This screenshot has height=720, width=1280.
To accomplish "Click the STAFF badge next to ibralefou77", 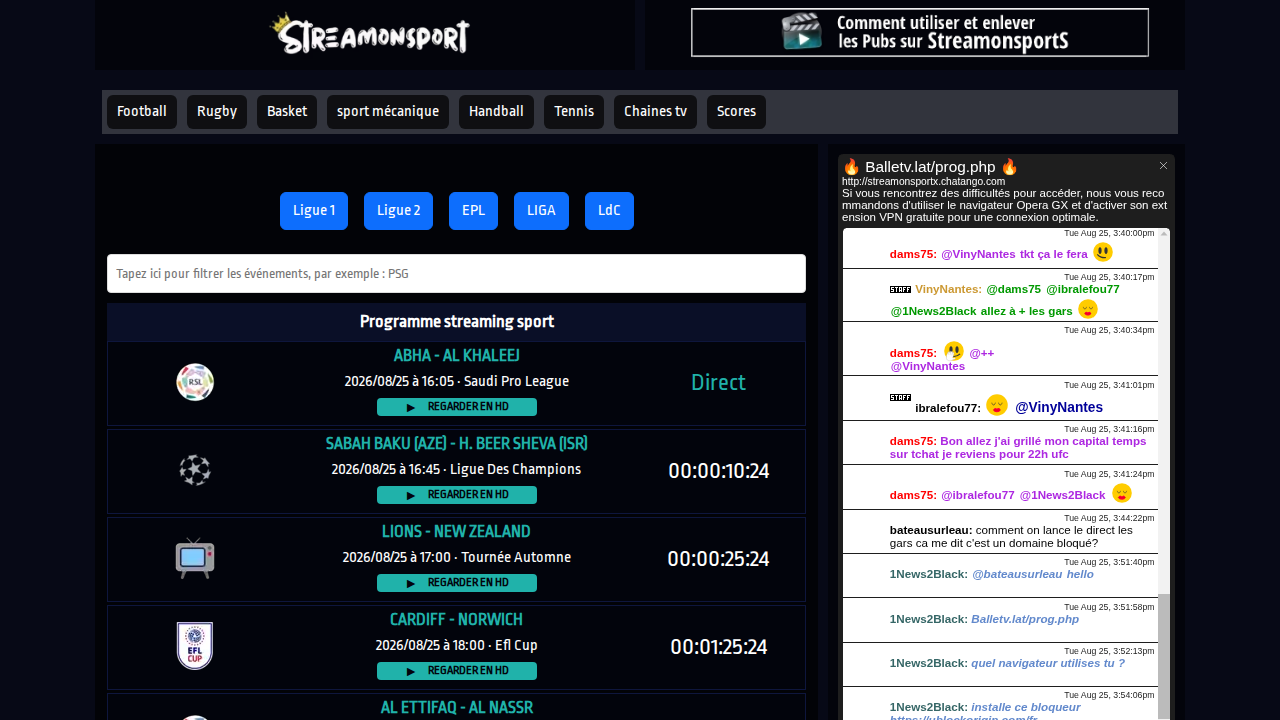I will pos(900,397).
